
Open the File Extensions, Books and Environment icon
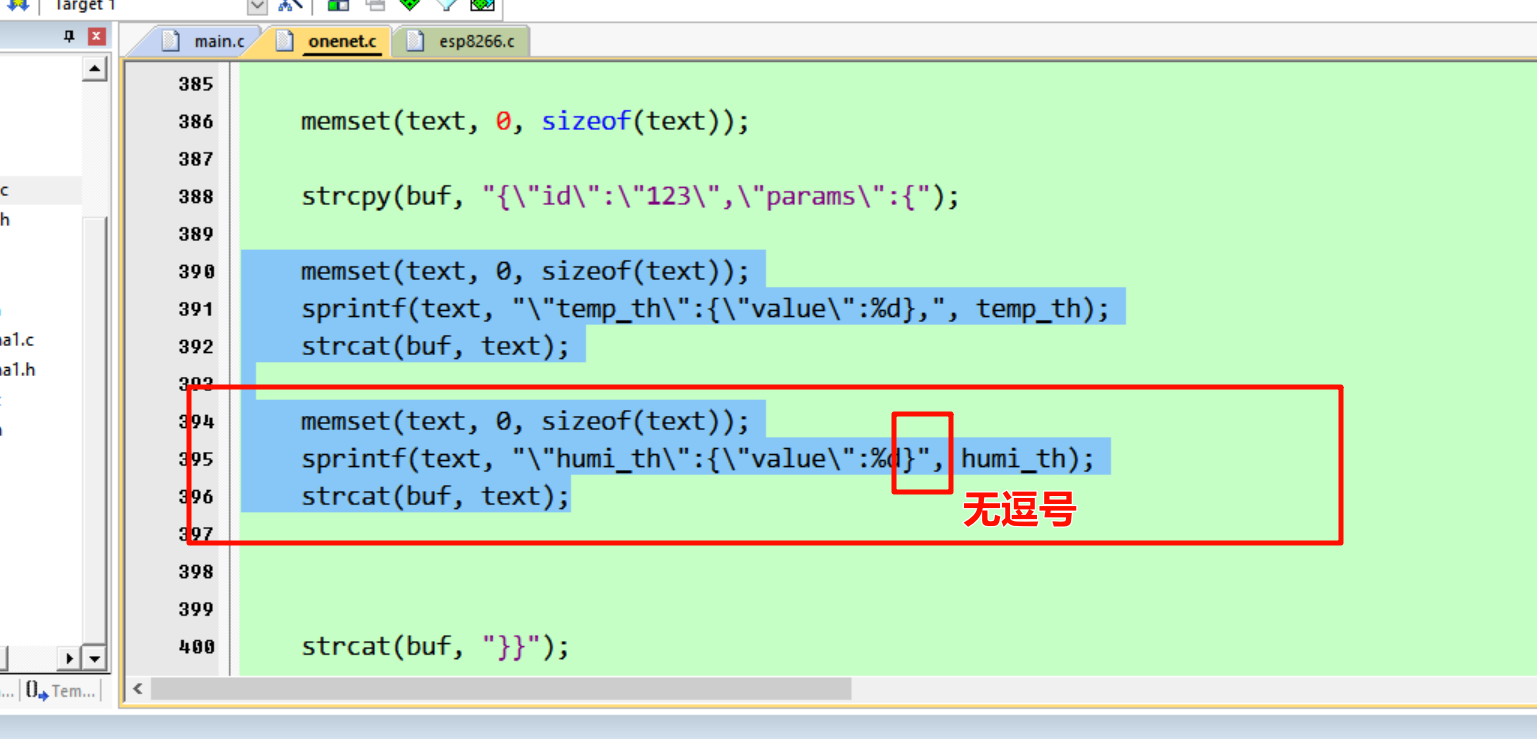point(339,5)
